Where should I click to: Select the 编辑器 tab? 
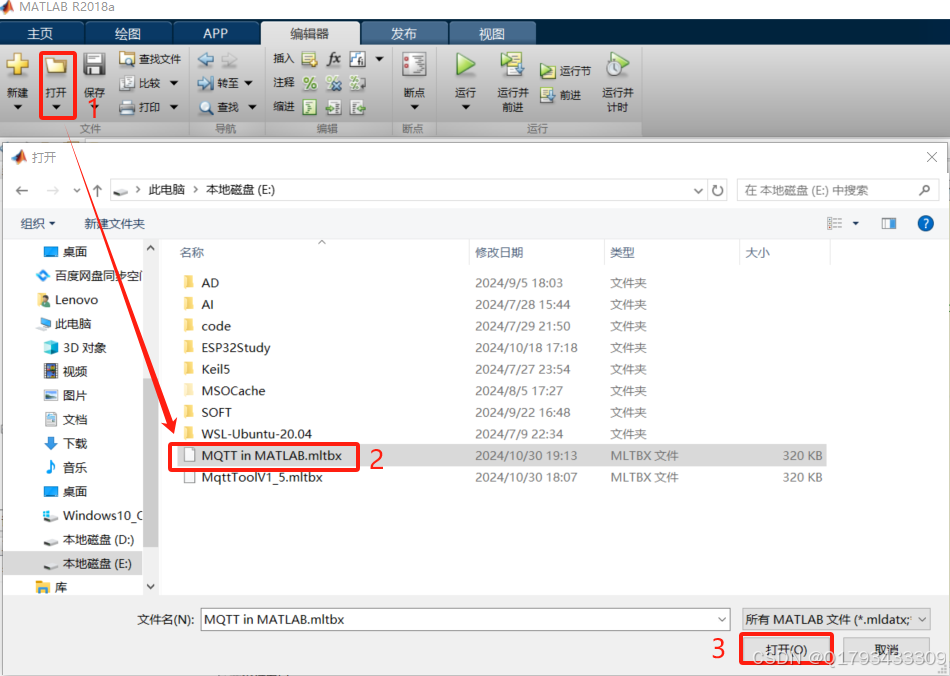pos(310,34)
